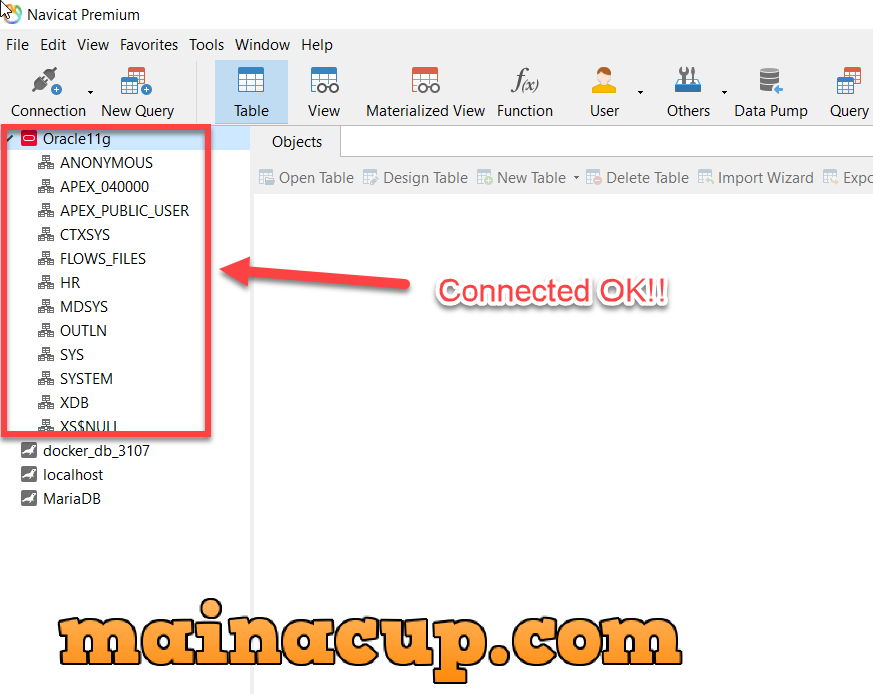Click the Design Table button
Image resolution: width=873 pixels, height=694 pixels.
pos(415,178)
